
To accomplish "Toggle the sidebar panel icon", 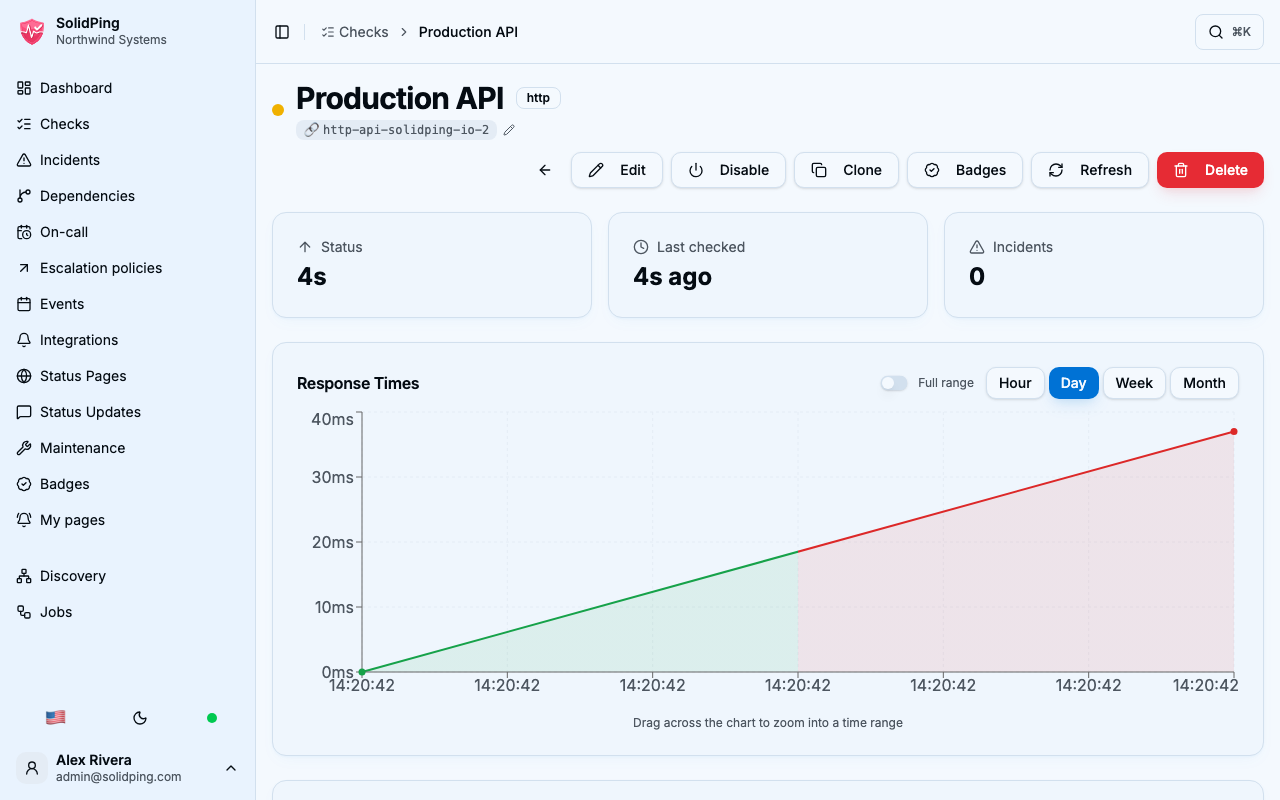I will (x=282, y=32).
